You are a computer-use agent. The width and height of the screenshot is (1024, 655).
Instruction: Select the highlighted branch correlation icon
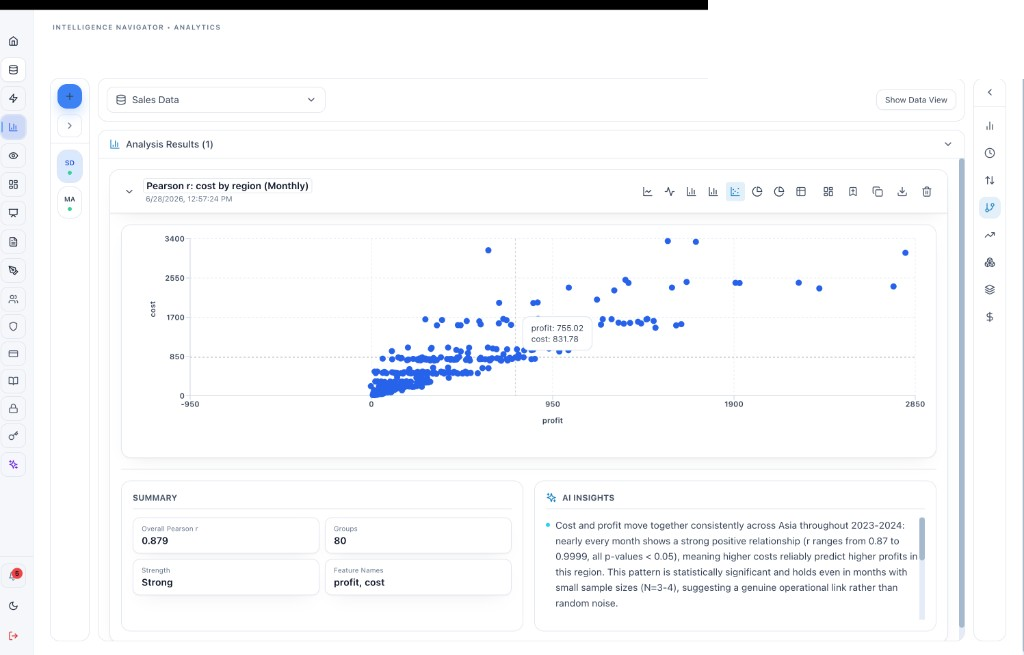(x=989, y=208)
